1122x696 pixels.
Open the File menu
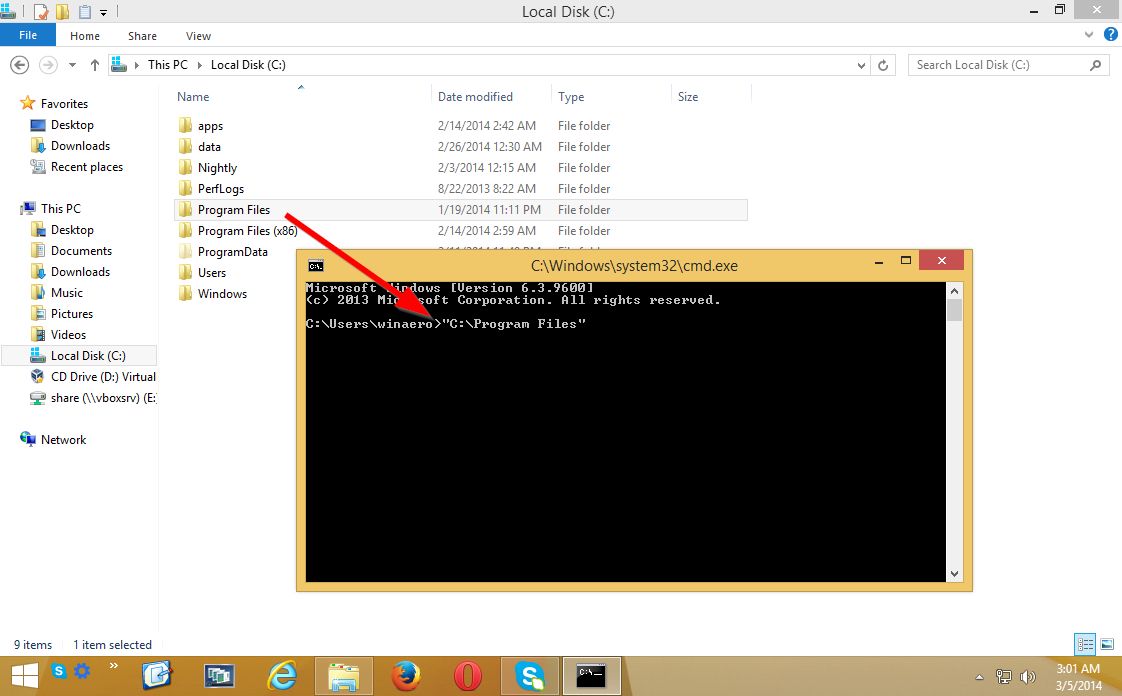pyautogui.click(x=28, y=35)
